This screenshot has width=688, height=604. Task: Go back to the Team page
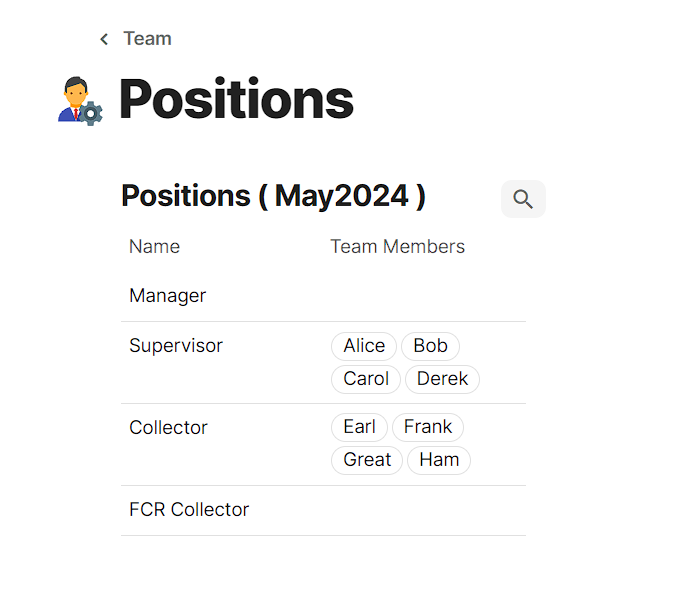click(x=147, y=39)
